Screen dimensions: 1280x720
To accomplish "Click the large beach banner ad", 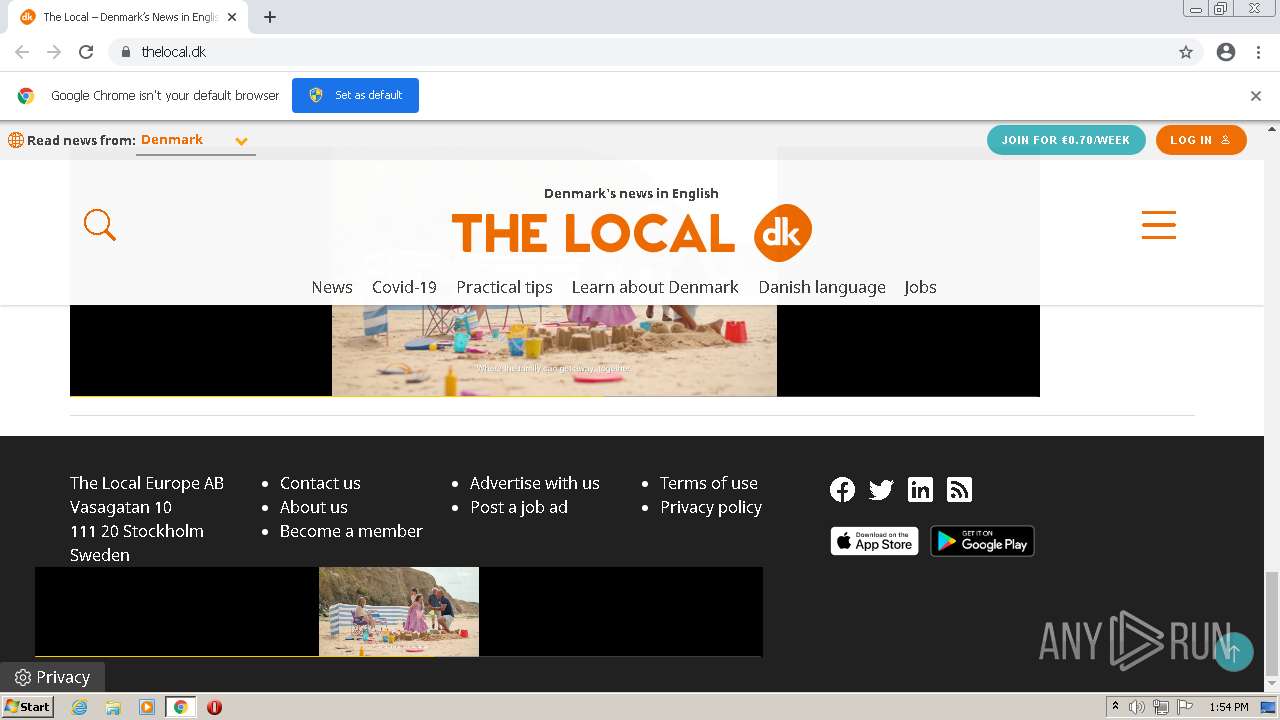I will tap(554, 350).
